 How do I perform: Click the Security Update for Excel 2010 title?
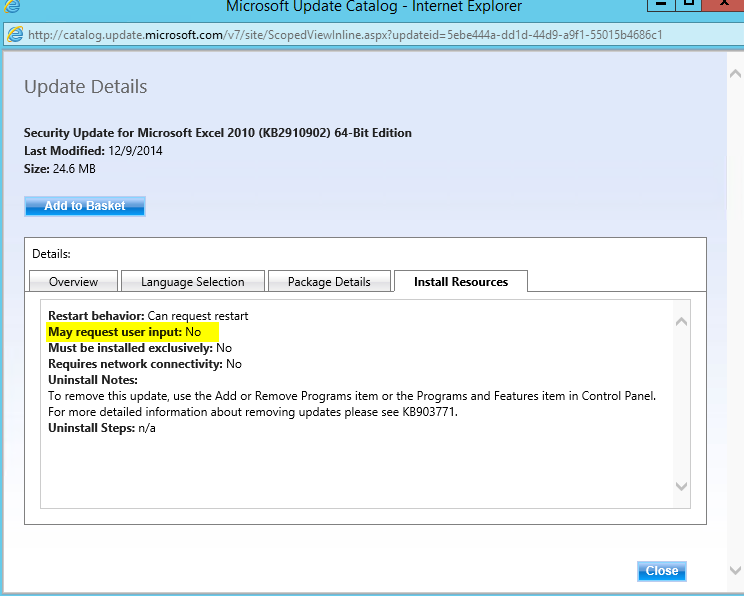click(x=218, y=133)
